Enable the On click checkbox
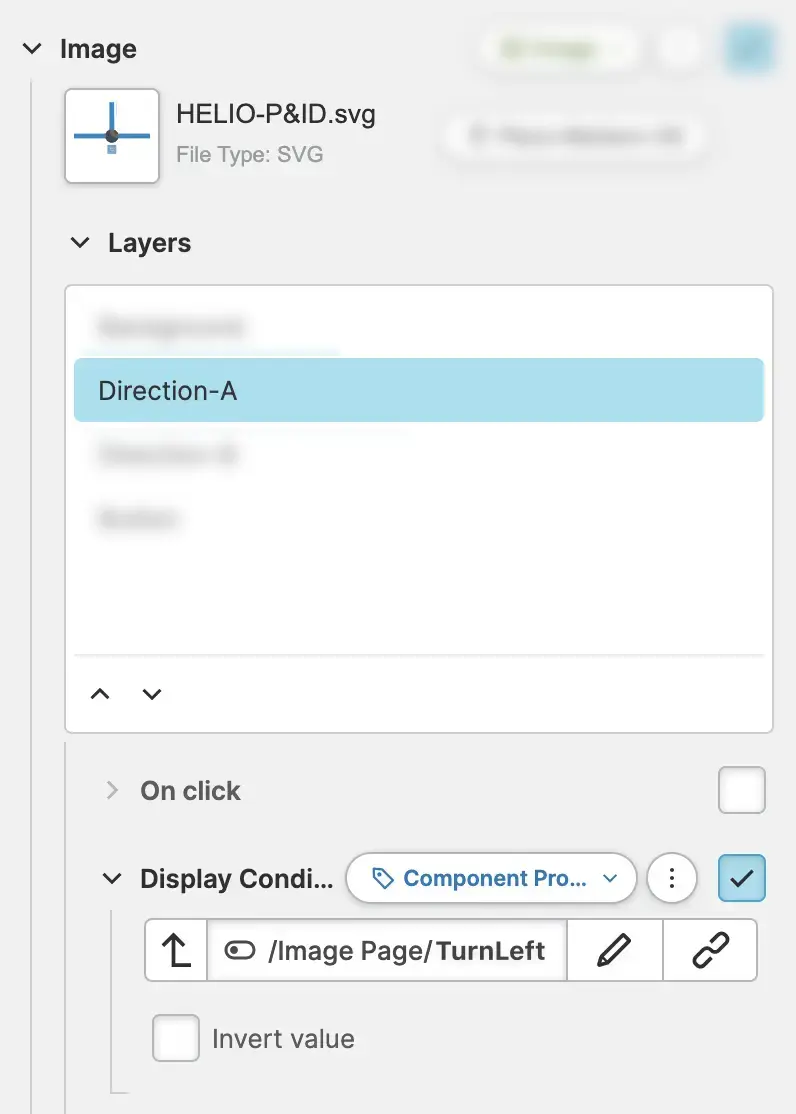Image resolution: width=796 pixels, height=1114 pixels. (741, 790)
